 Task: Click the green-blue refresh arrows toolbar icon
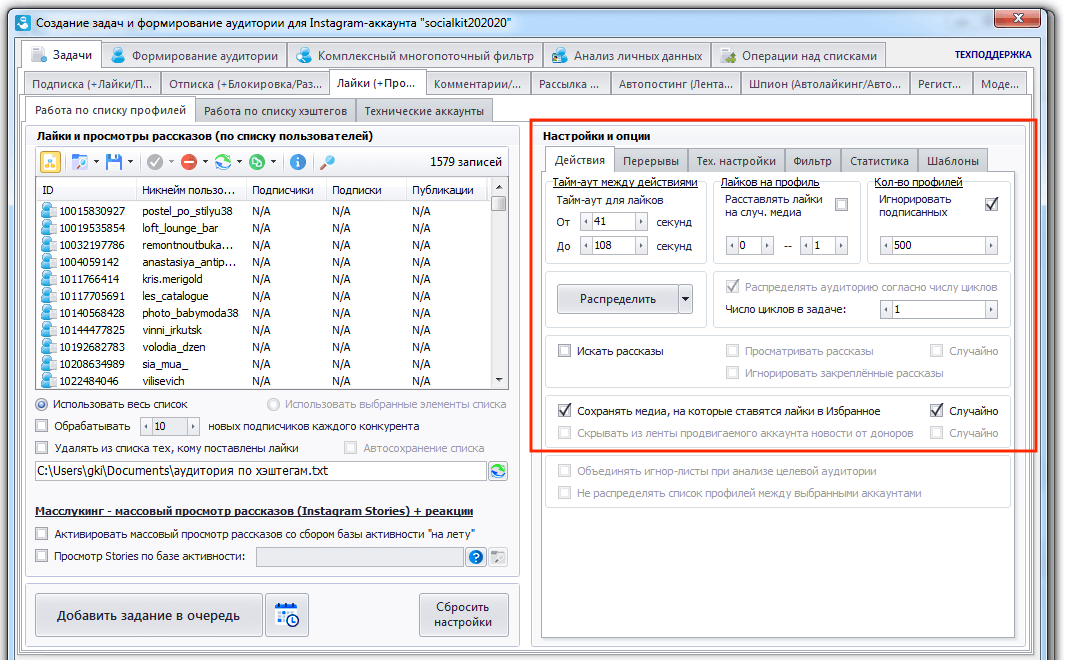pos(223,162)
